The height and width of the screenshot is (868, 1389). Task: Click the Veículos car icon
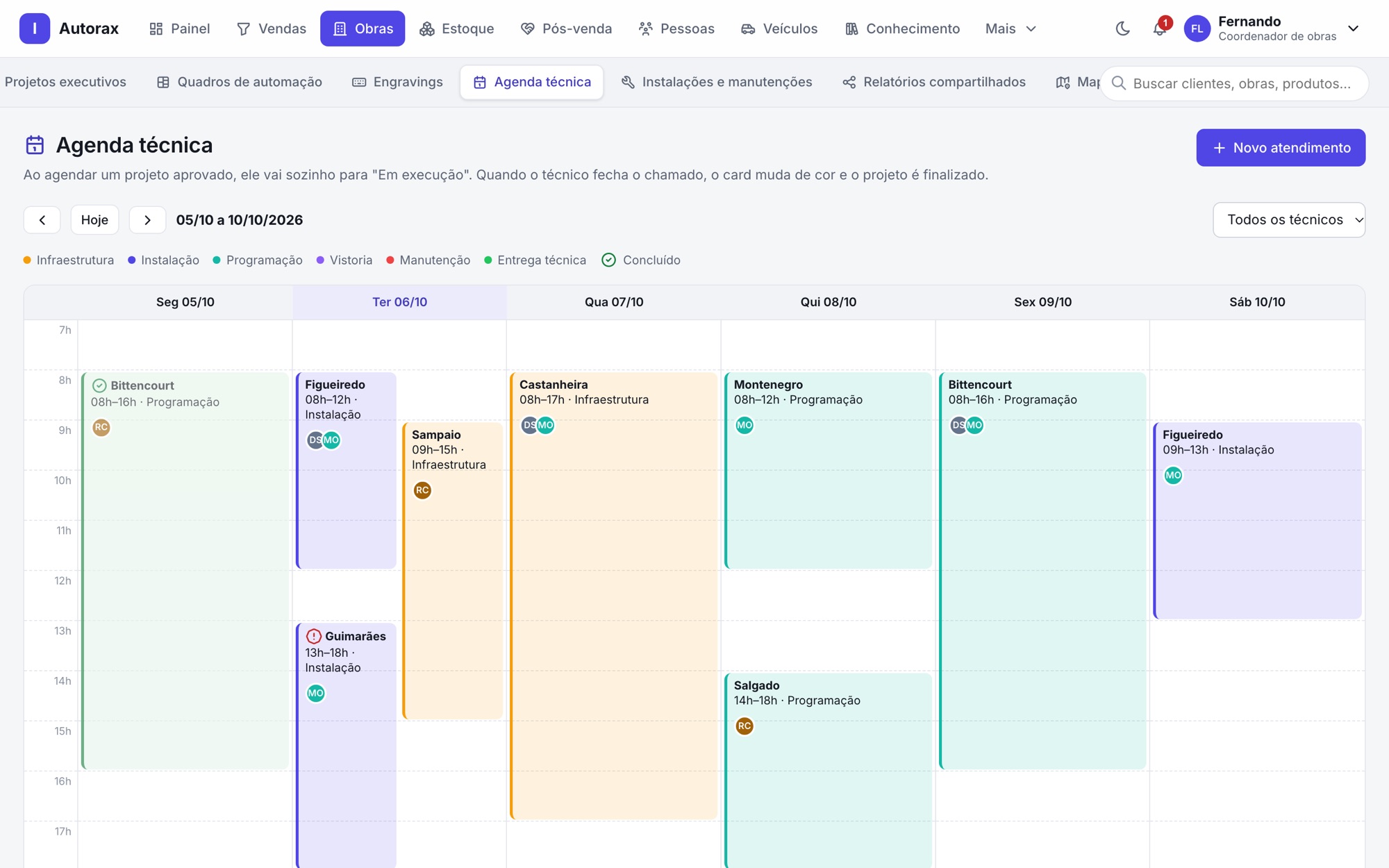pyautogui.click(x=748, y=28)
